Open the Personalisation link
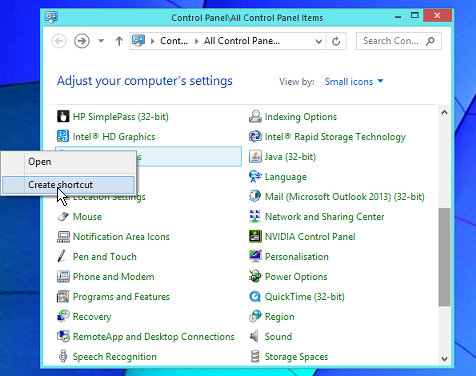The width and height of the screenshot is (476, 376). coord(297,257)
